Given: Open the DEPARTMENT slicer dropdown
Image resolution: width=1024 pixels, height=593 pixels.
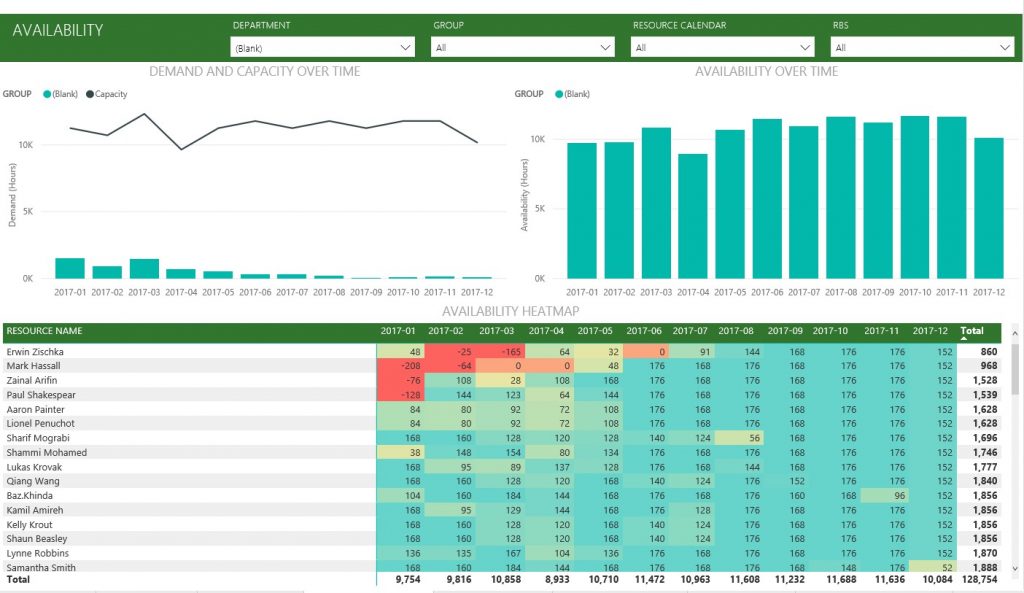Looking at the screenshot, I should [x=405, y=46].
